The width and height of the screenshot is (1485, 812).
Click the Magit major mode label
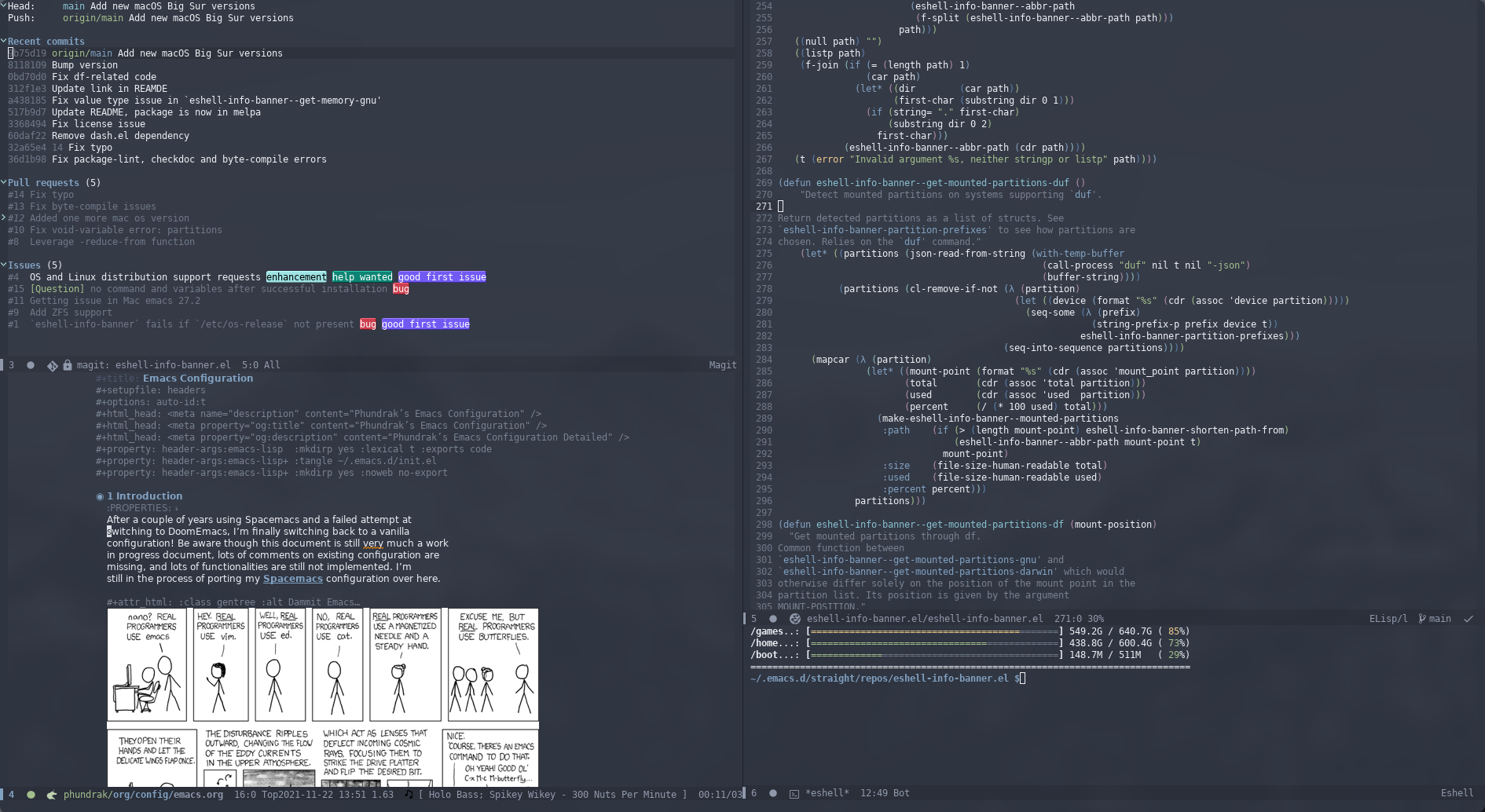coord(722,365)
